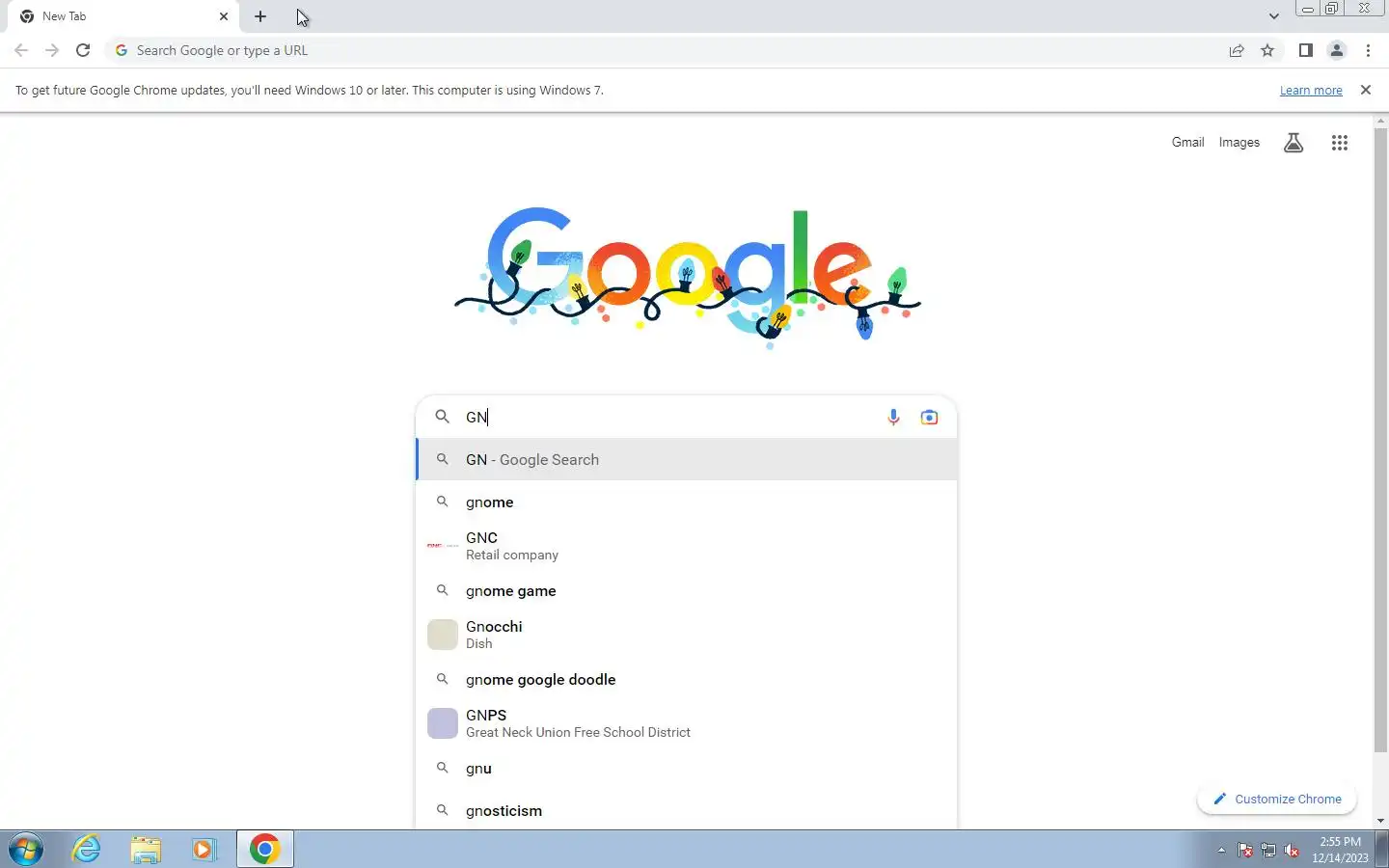This screenshot has height=868, width=1389.
Task: Choose the GNC Retail company suggestion
Action: pyautogui.click(x=687, y=546)
